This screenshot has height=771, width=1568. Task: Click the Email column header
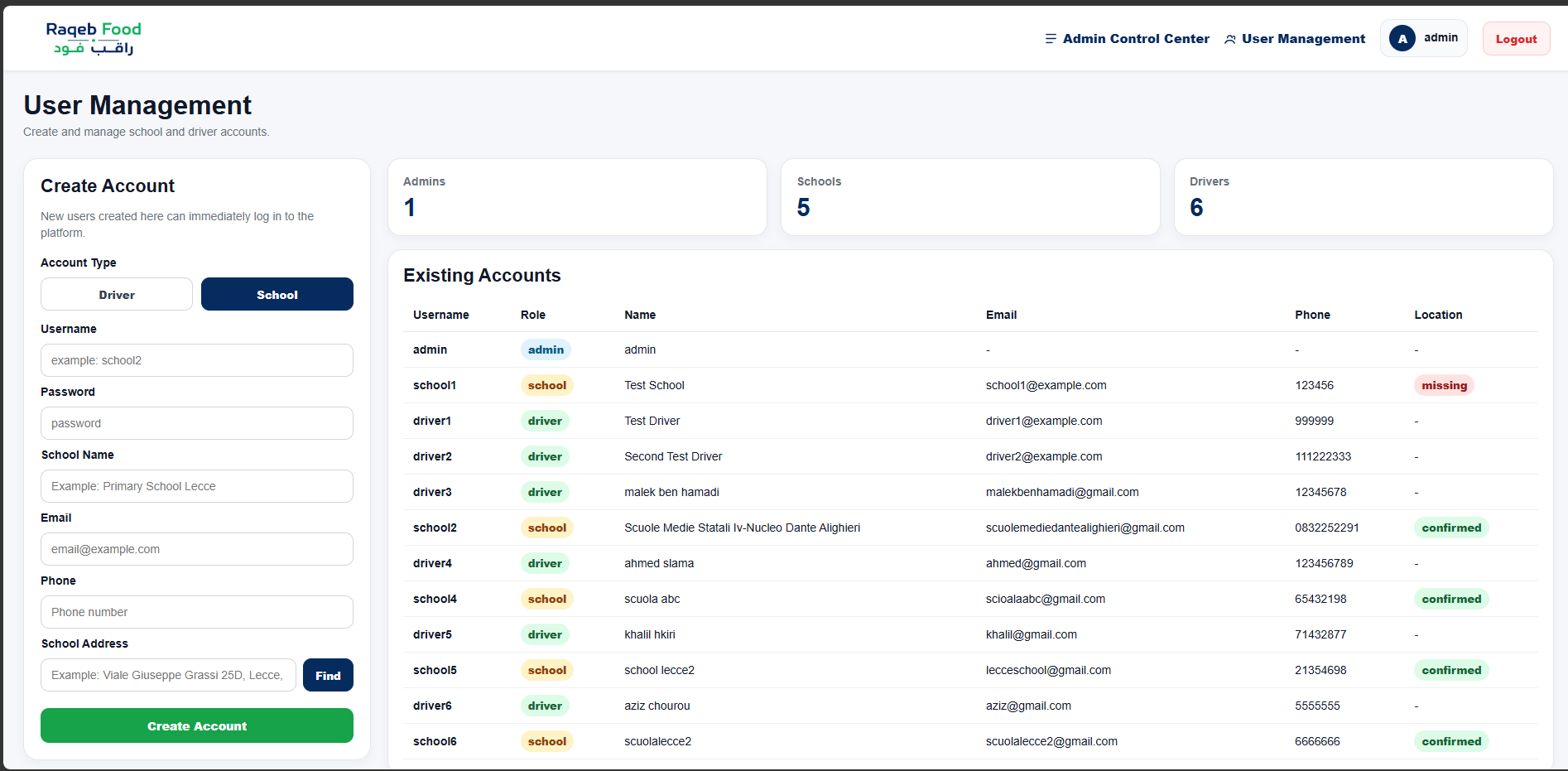[x=1001, y=315]
